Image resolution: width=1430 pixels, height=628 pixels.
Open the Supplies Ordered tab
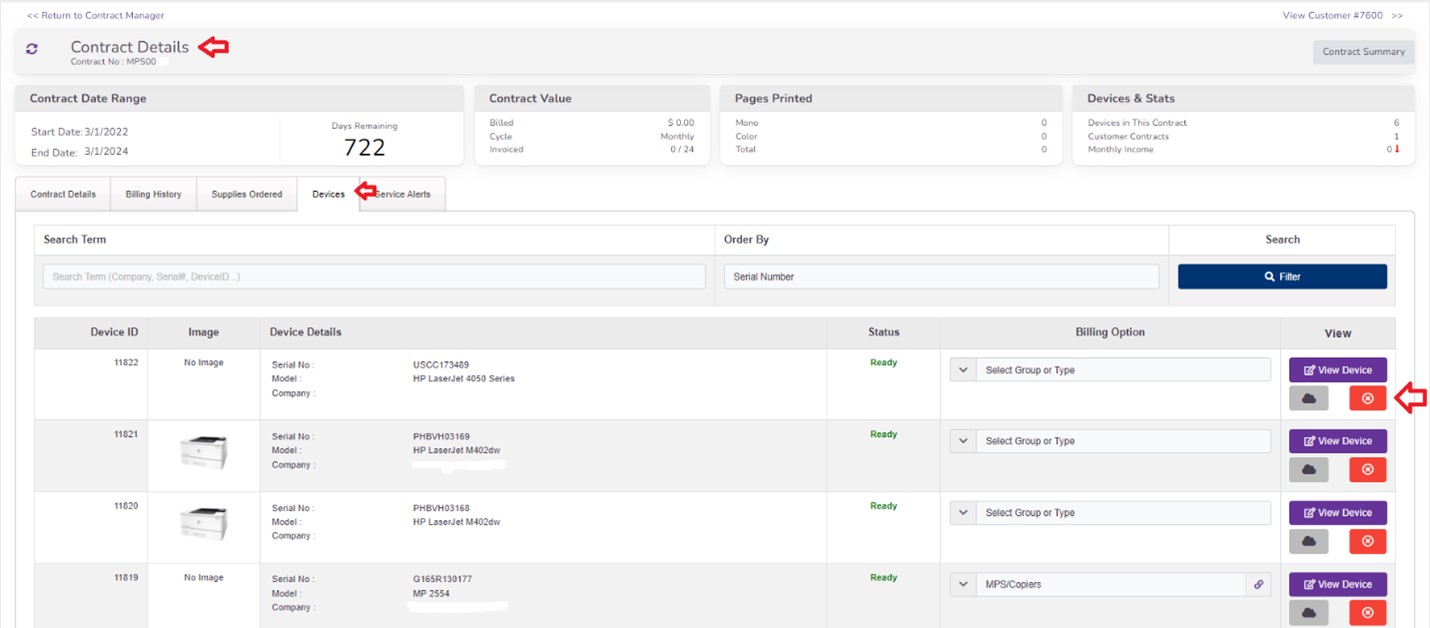[246, 194]
